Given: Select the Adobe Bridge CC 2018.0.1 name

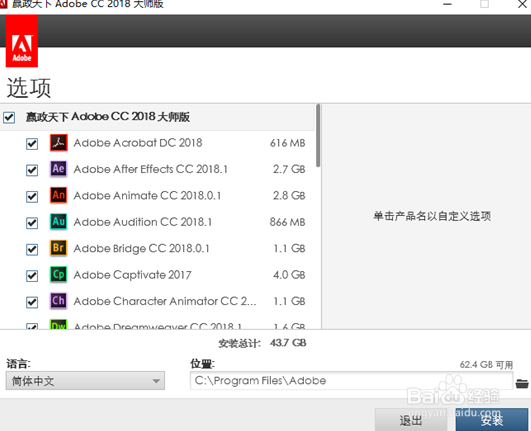Looking at the screenshot, I should (x=142, y=248).
